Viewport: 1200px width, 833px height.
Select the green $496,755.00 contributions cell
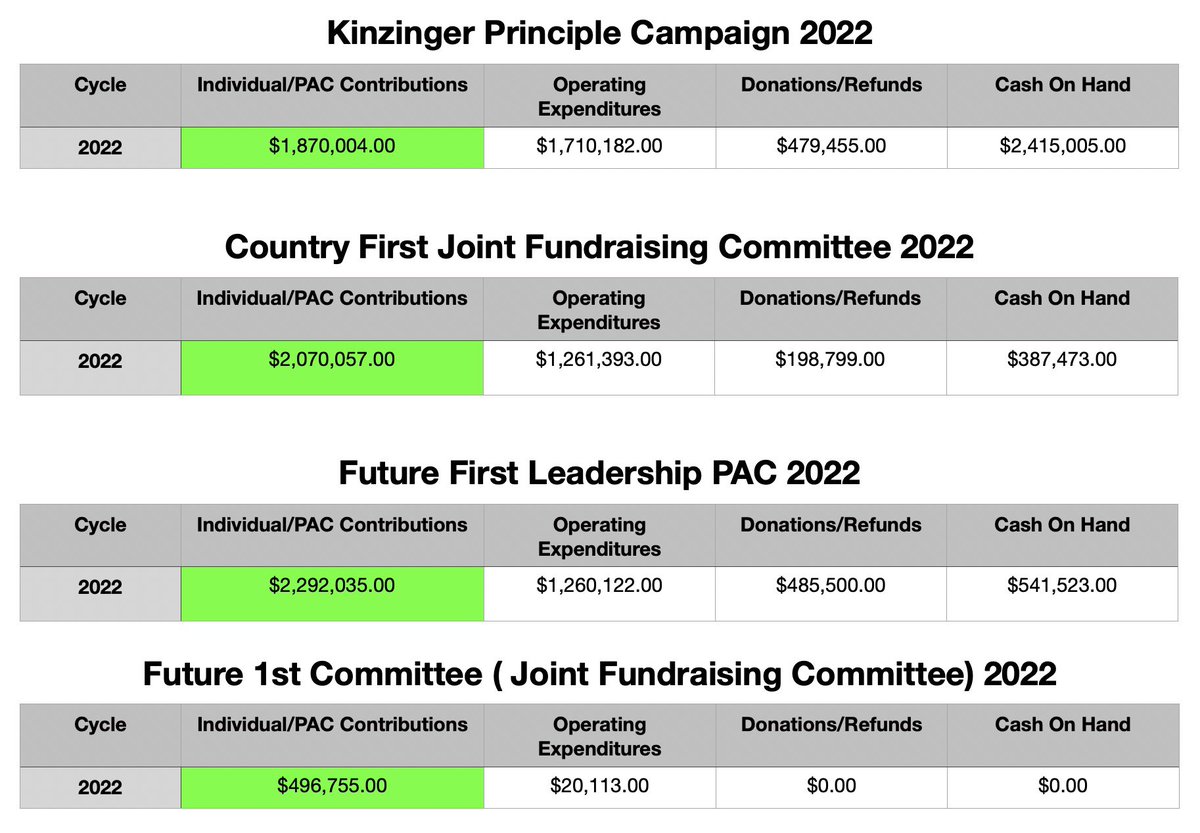(332, 787)
